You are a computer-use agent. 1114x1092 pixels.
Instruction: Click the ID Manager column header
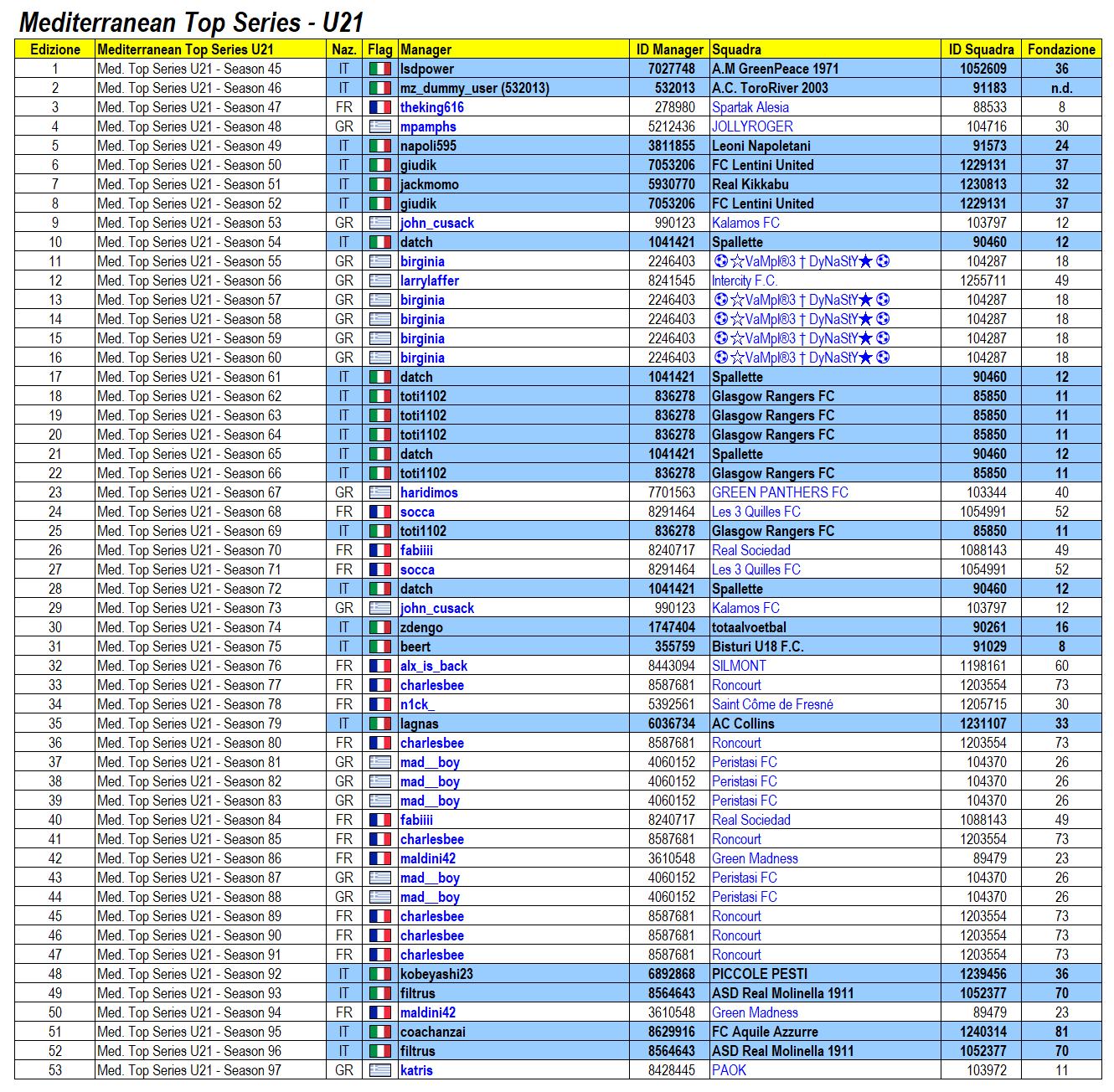[669, 49]
